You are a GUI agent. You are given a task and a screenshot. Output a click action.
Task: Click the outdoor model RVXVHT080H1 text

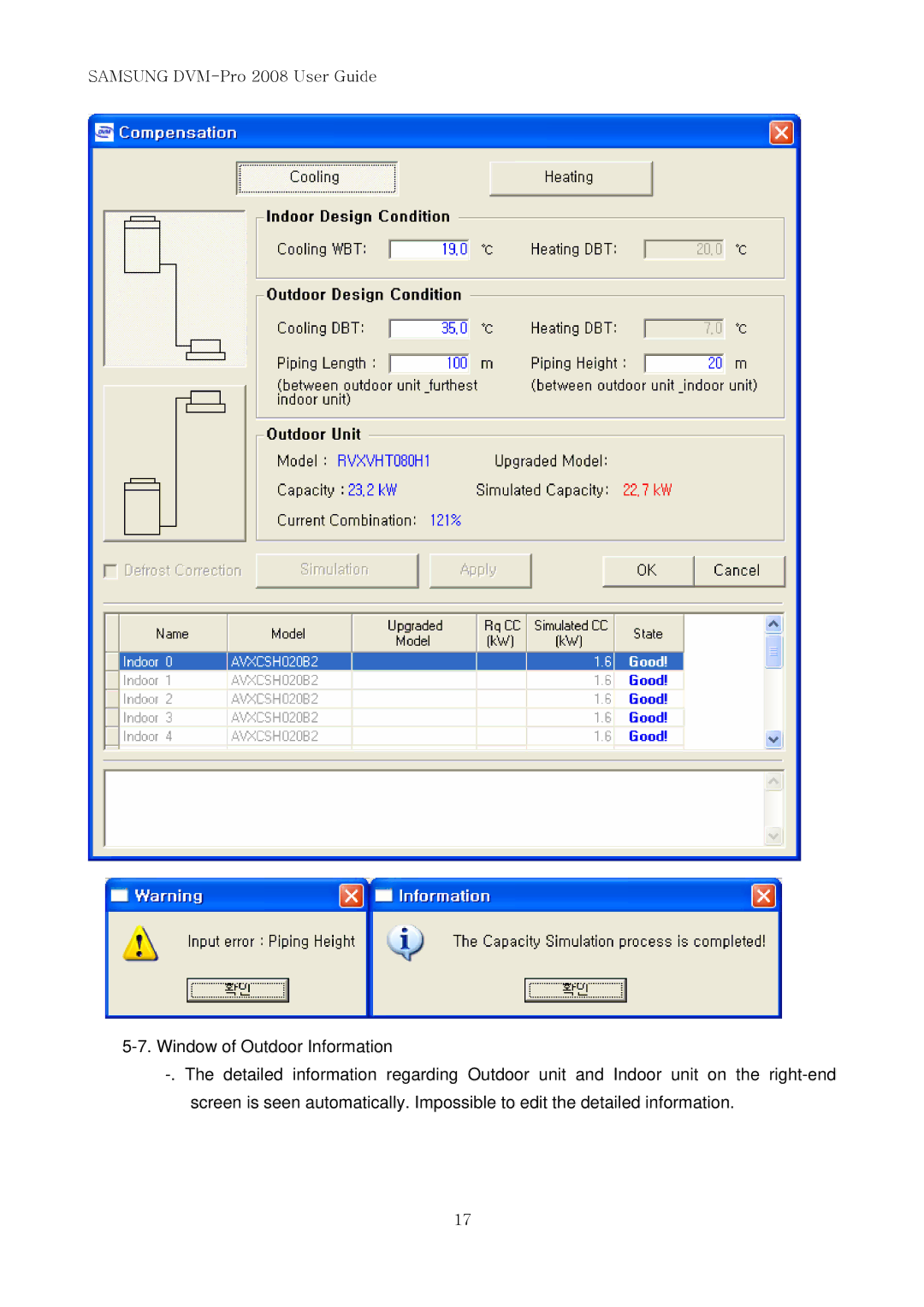[383, 461]
